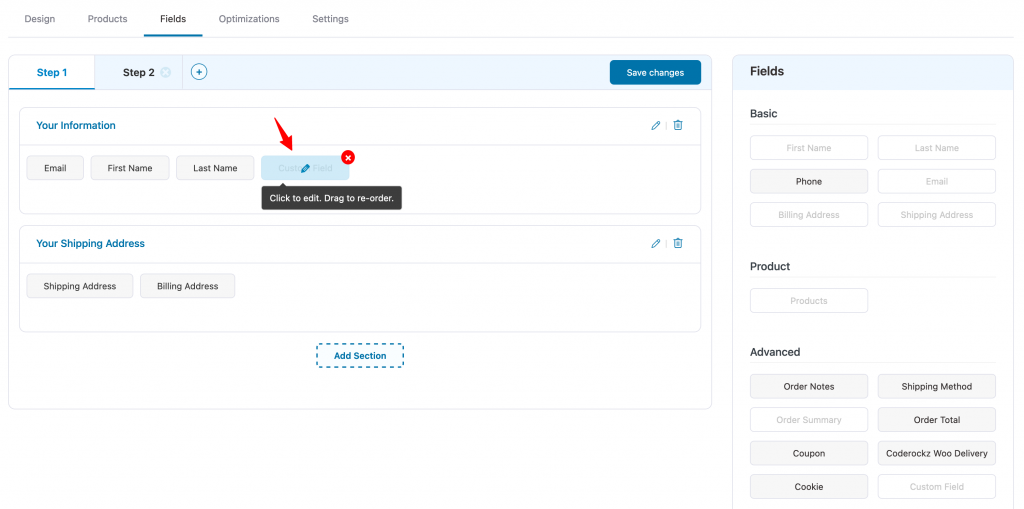
Task: Choose First Name in Fields panel
Action: pyautogui.click(x=808, y=148)
